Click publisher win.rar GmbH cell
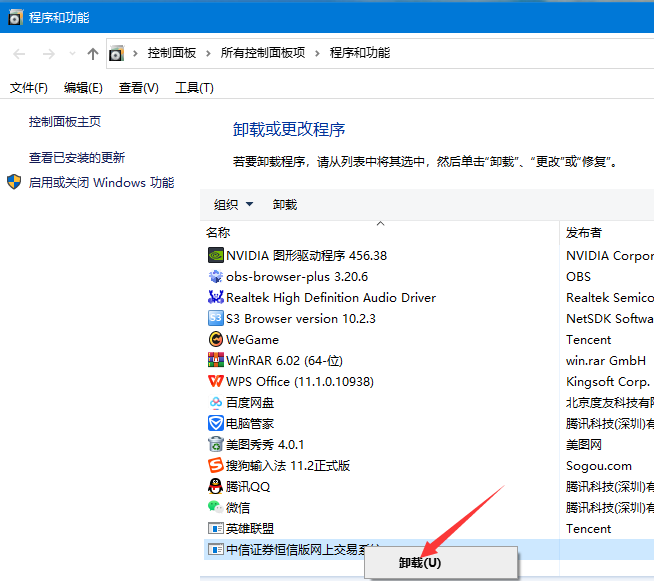 click(606, 360)
